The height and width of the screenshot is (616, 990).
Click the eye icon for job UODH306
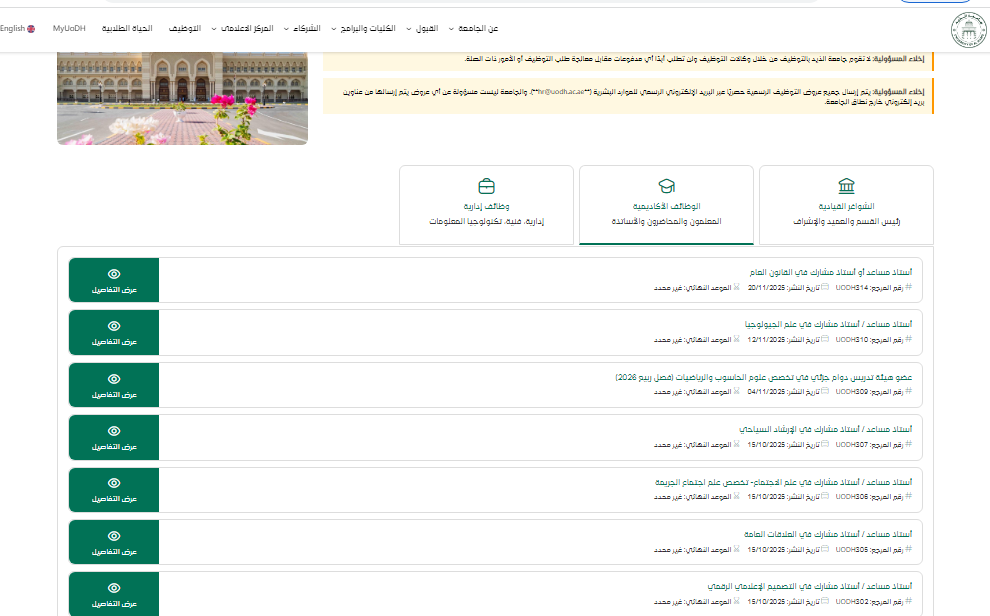pos(114,483)
